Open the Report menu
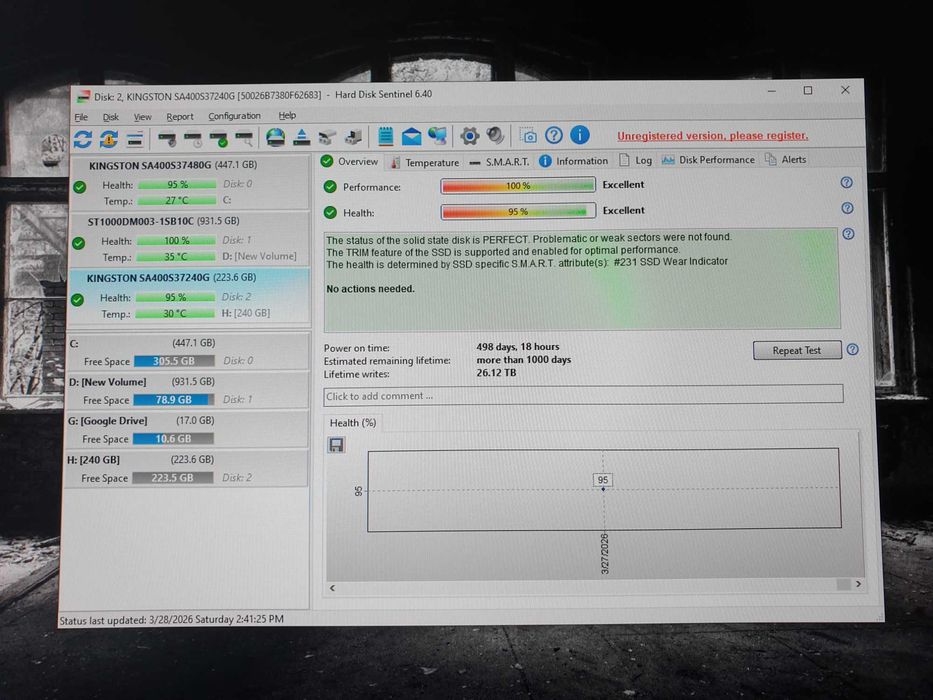The width and height of the screenshot is (933, 700). coord(180,117)
